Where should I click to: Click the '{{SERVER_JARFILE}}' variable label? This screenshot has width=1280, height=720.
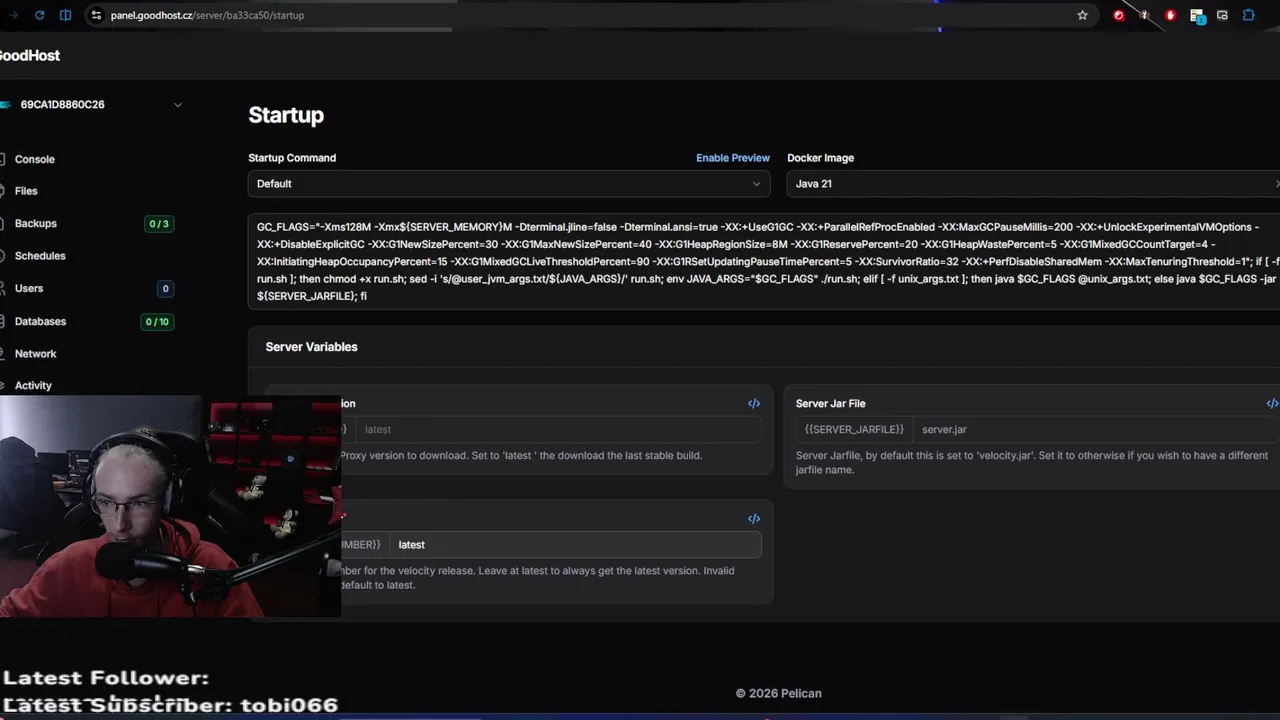[854, 429]
